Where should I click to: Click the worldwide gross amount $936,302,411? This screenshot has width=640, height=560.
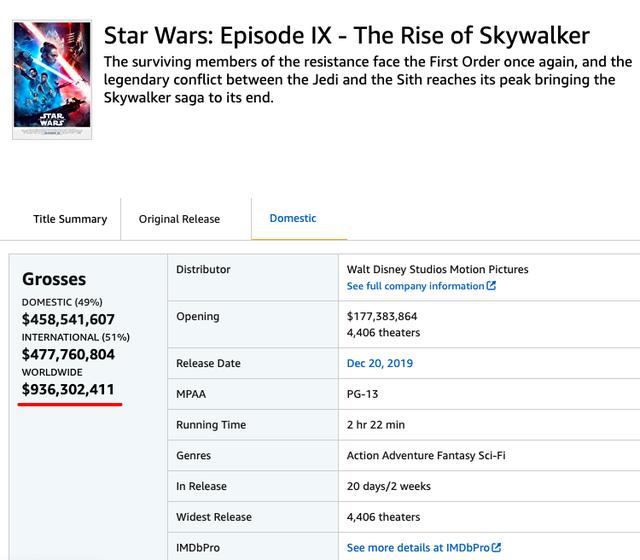tap(68, 389)
